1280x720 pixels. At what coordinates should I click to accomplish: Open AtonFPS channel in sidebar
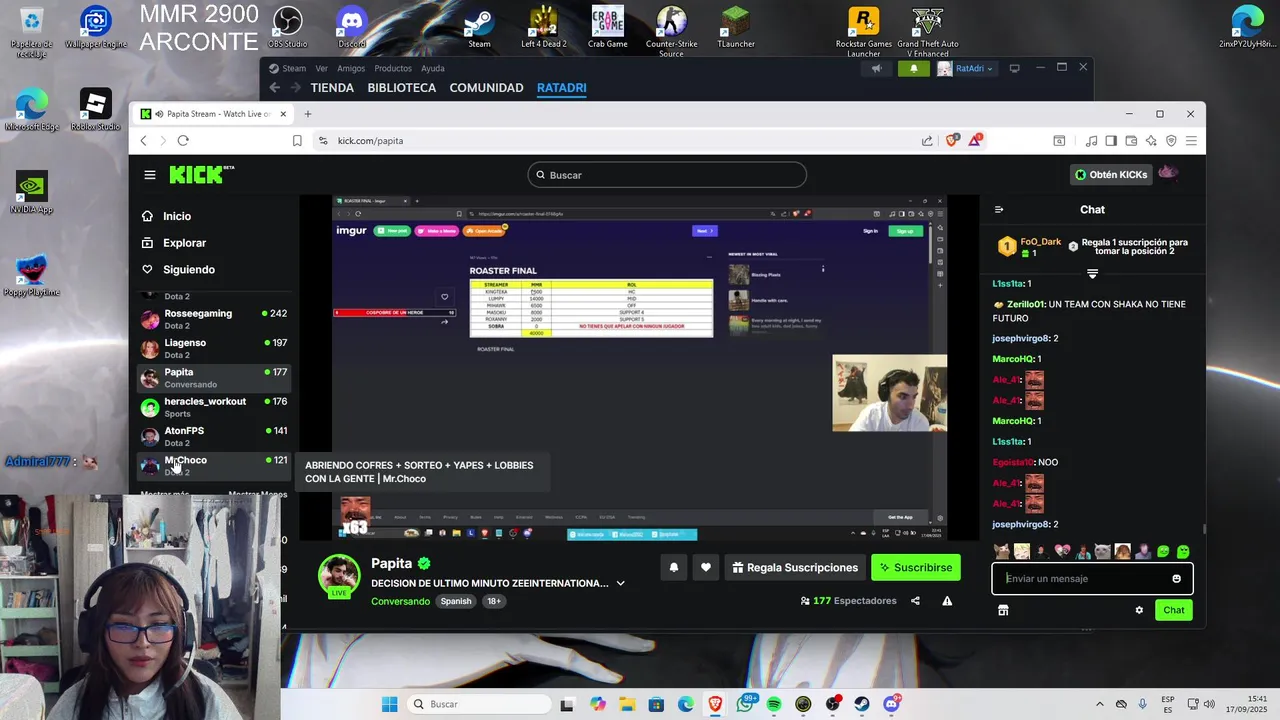tap(213, 436)
